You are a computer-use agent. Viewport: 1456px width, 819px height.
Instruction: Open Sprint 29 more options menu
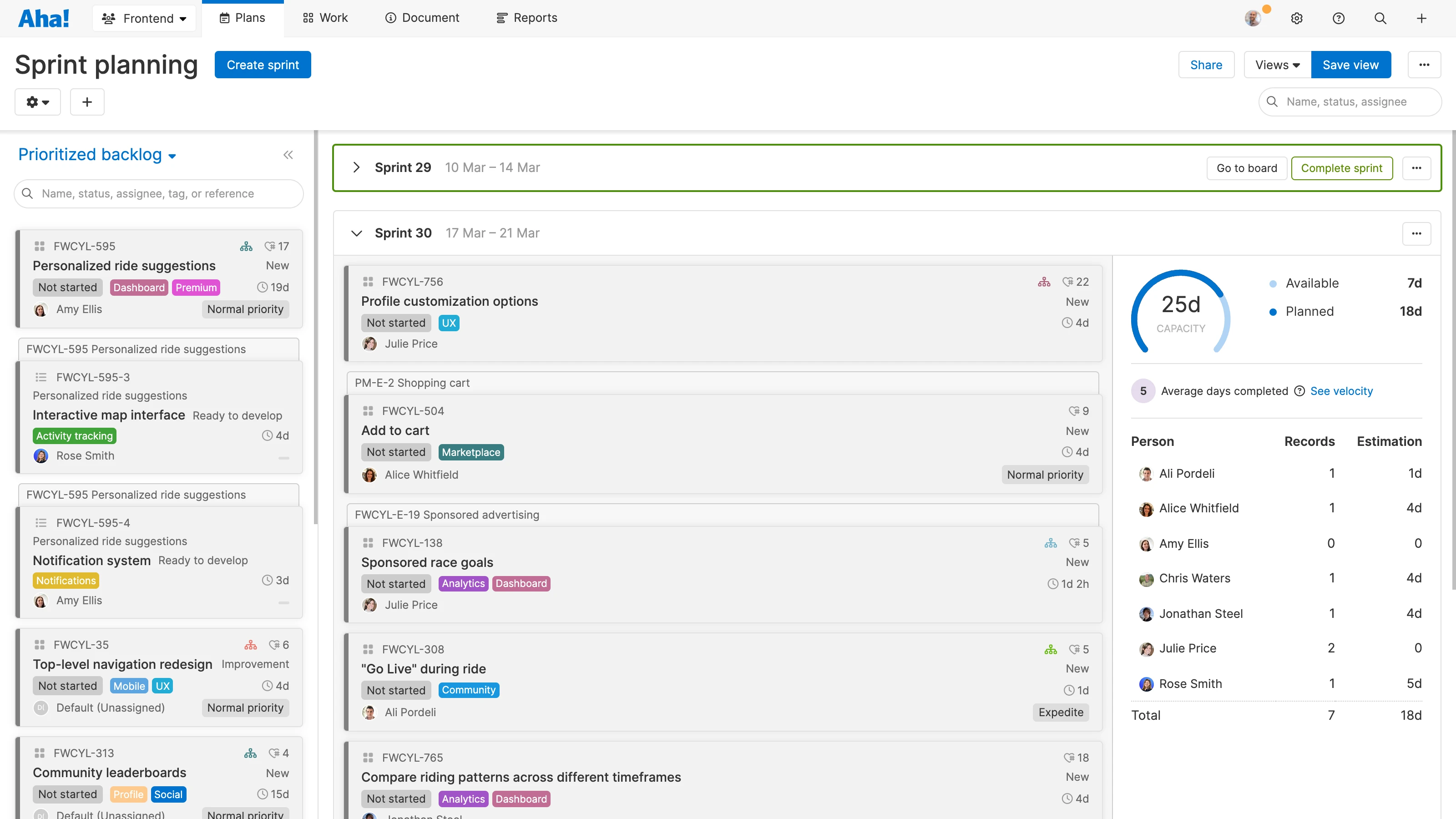point(1416,168)
